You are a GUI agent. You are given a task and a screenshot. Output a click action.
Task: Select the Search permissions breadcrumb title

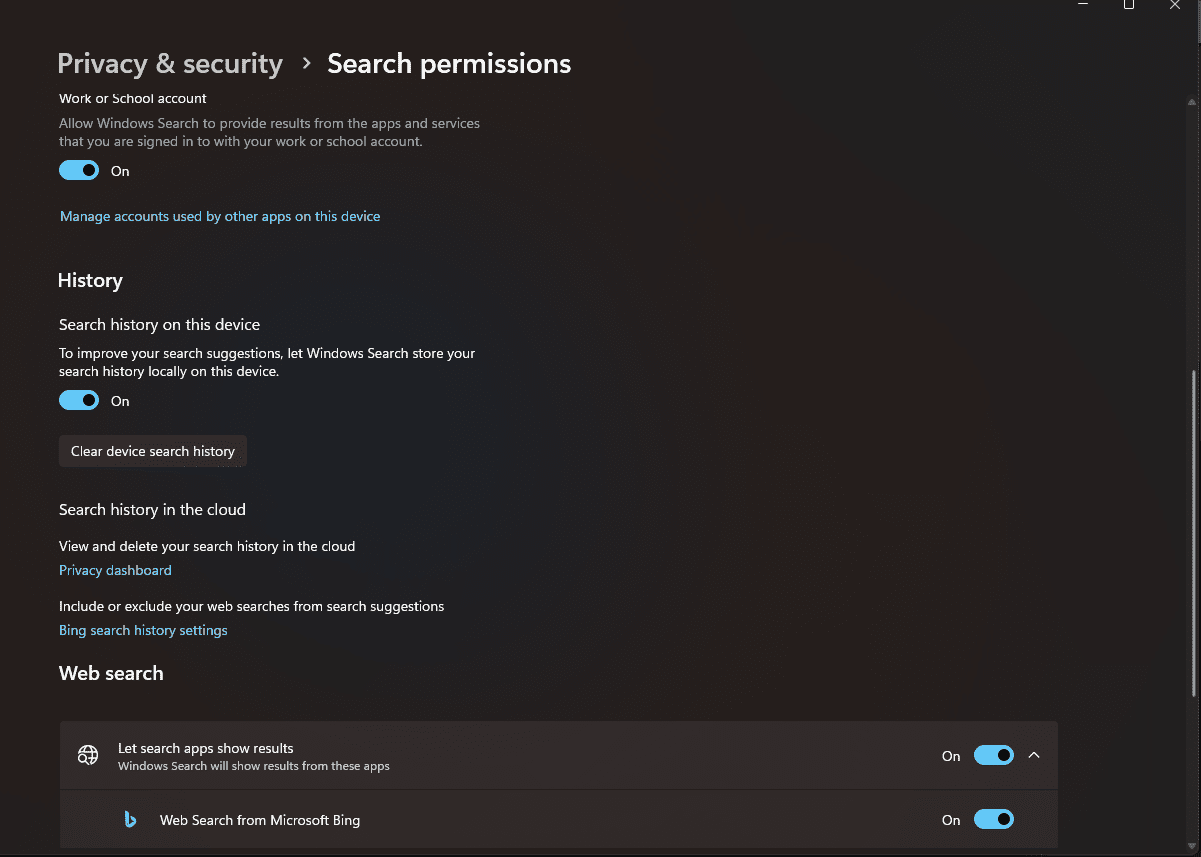pyautogui.click(x=449, y=63)
